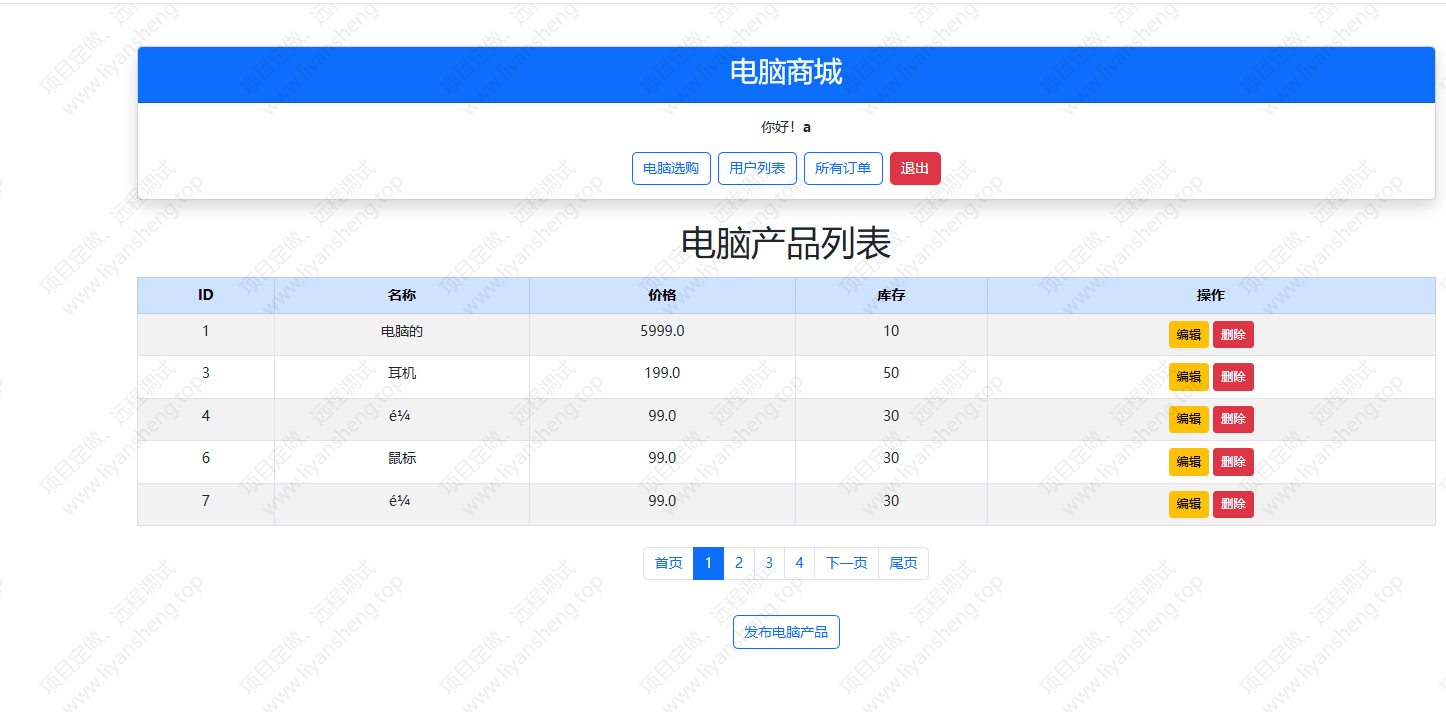Click stock value 10
Viewport: 1446px width, 712px height.
point(891,331)
